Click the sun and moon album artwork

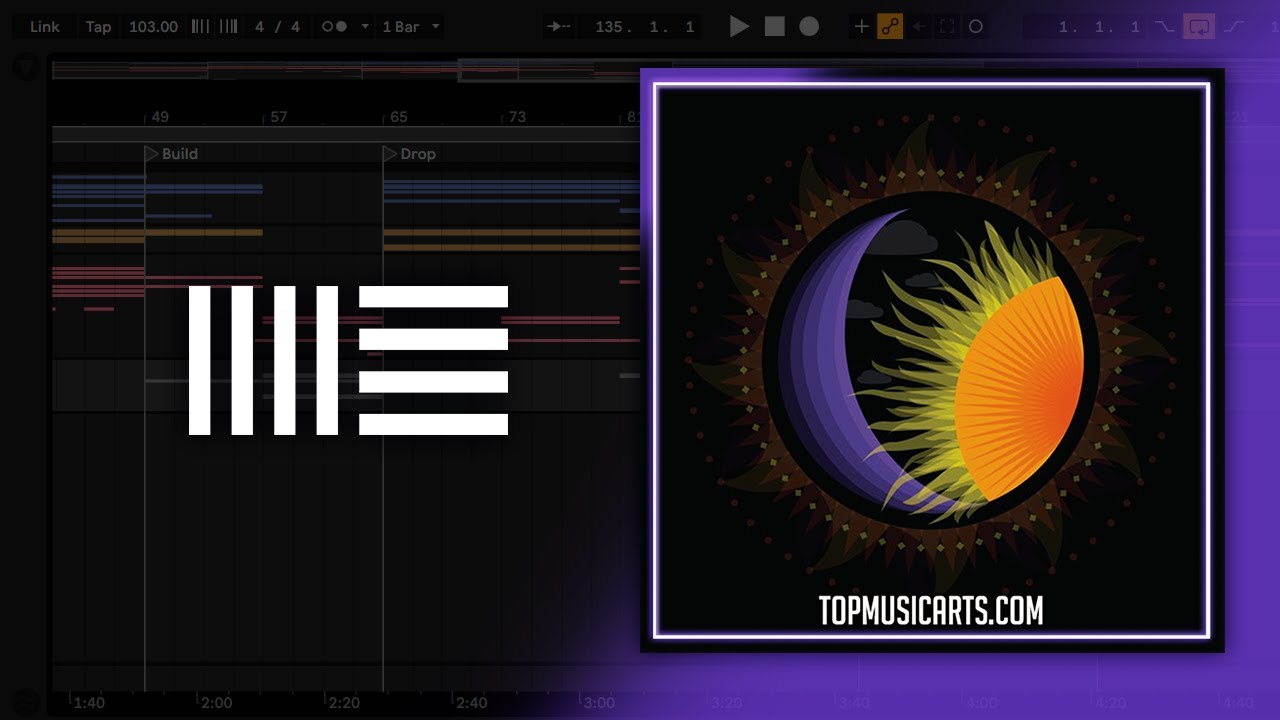[x=931, y=360]
